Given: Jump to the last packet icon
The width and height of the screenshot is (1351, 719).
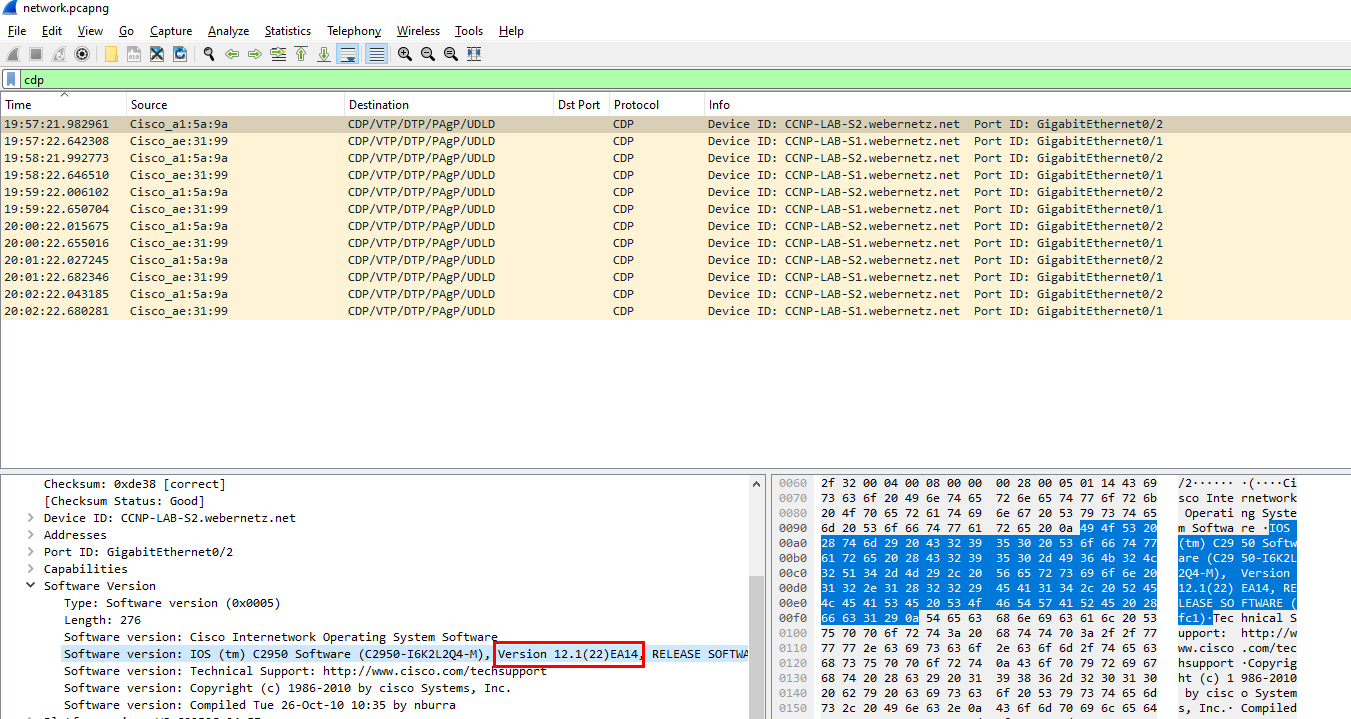Looking at the screenshot, I should tap(324, 54).
